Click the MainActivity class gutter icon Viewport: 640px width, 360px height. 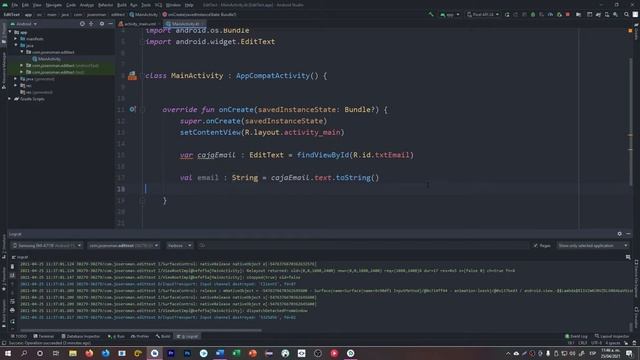pos(132,76)
